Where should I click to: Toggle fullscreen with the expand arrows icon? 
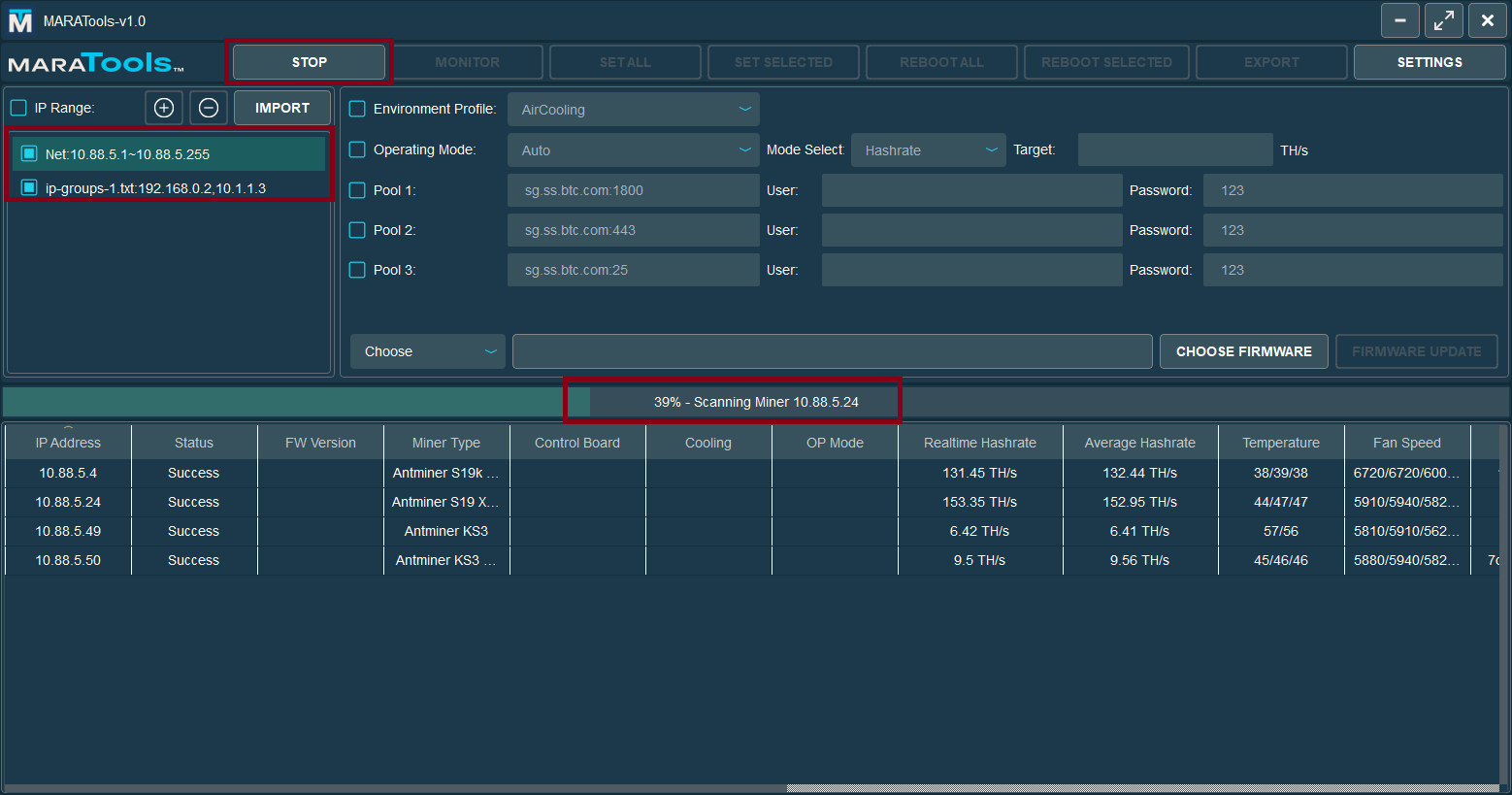coord(1443,20)
